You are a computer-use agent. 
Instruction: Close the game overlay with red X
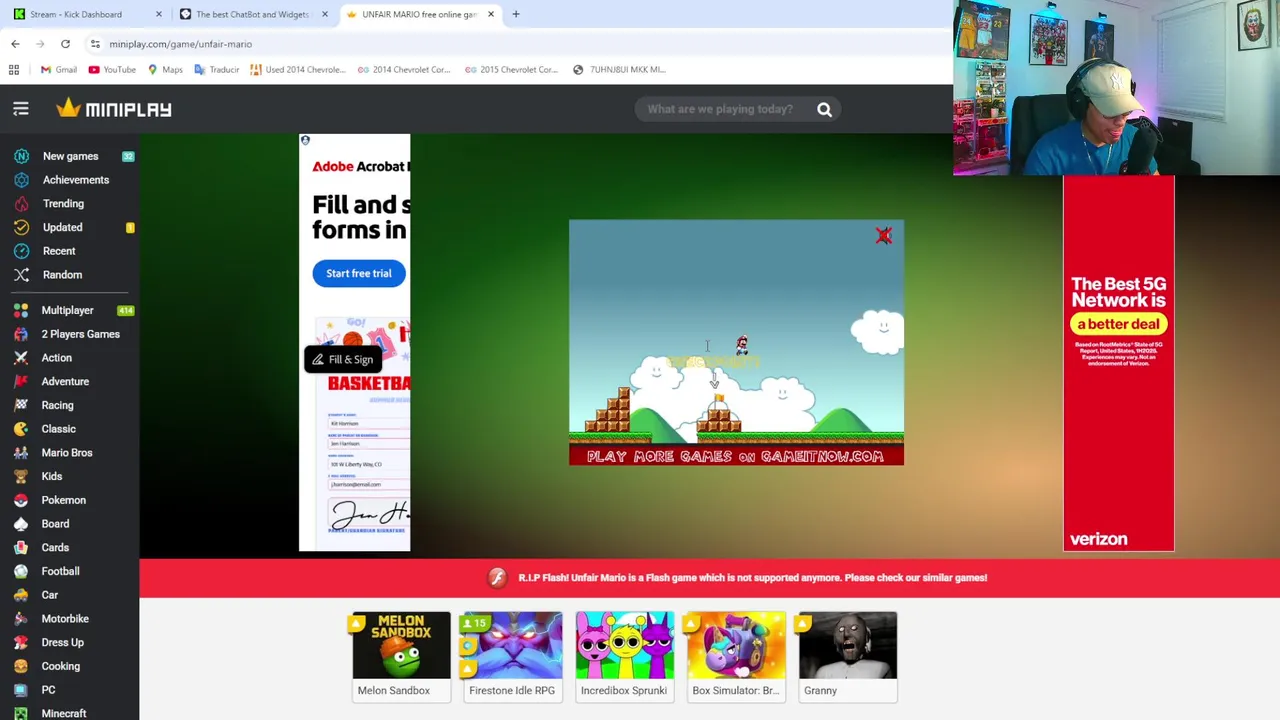pos(884,236)
